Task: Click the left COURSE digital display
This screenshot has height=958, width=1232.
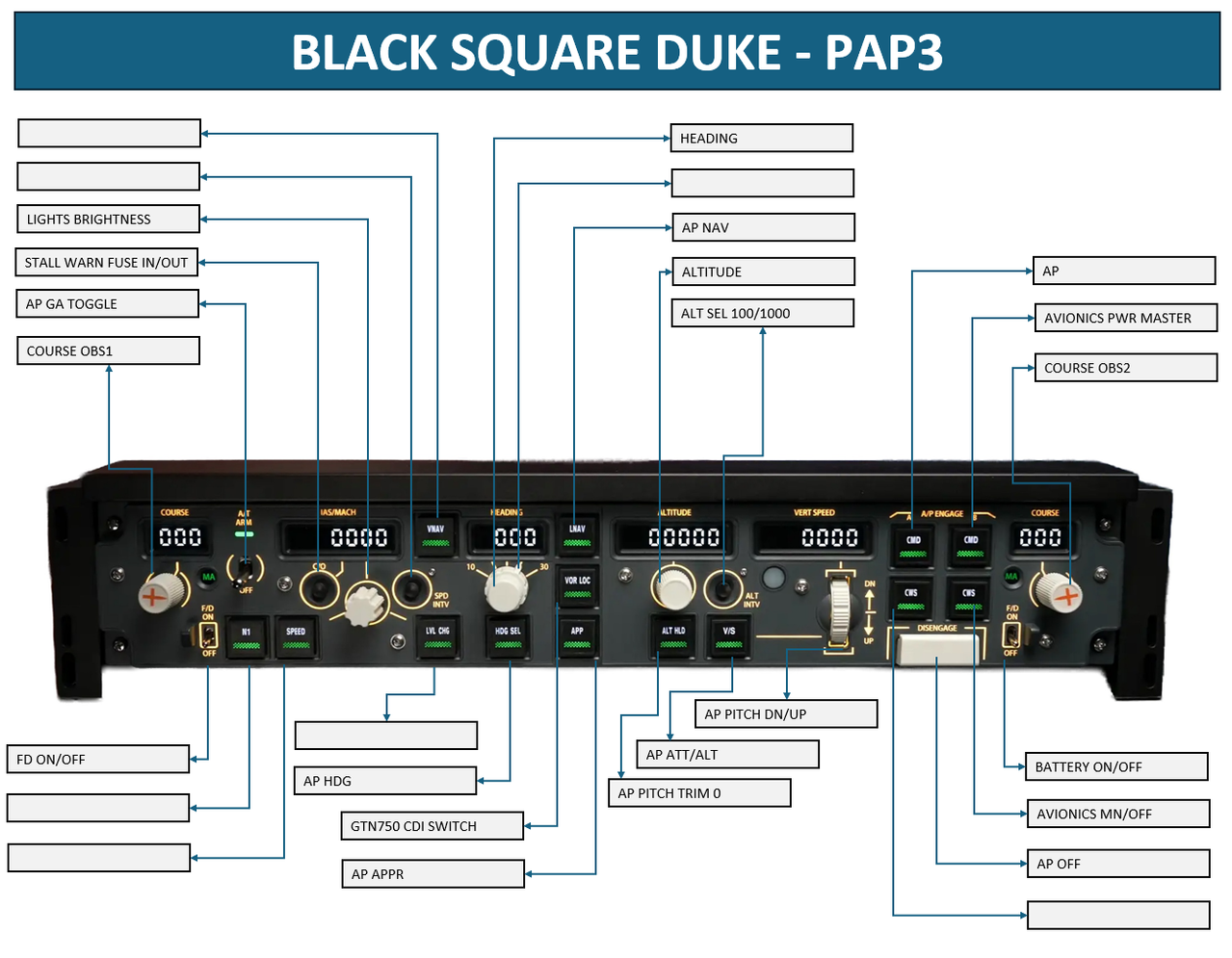Action: pos(180,537)
